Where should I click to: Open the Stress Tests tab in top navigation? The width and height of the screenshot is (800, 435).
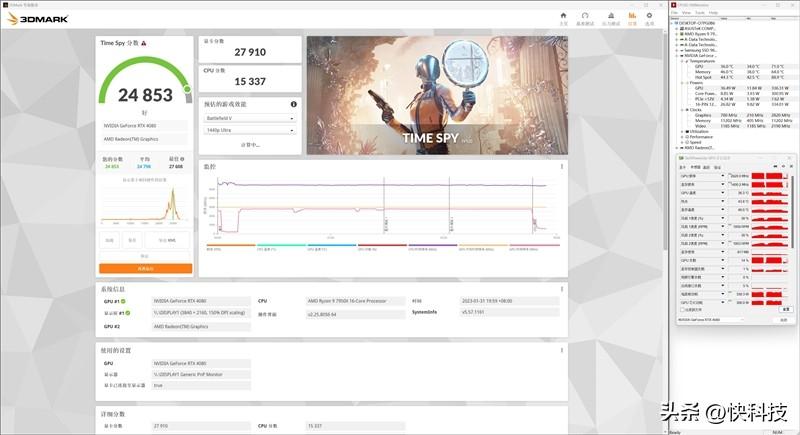[609, 17]
